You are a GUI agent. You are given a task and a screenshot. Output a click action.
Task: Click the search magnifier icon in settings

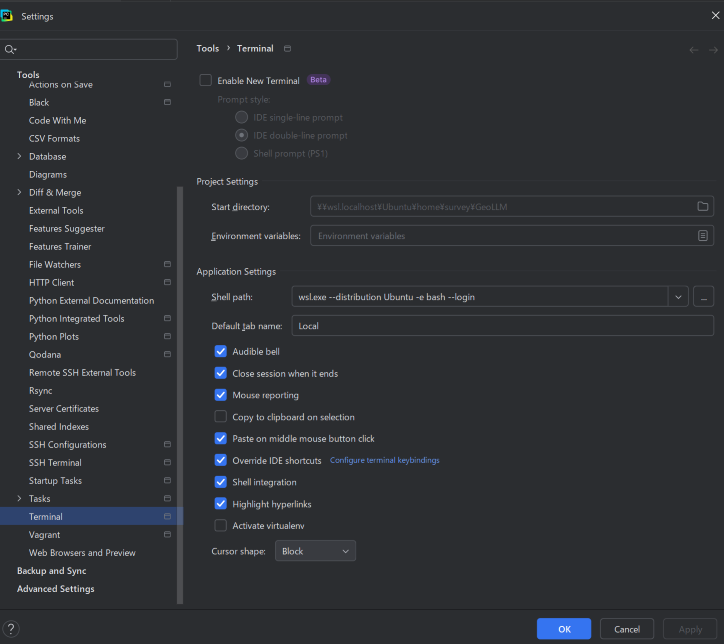tap(10, 49)
